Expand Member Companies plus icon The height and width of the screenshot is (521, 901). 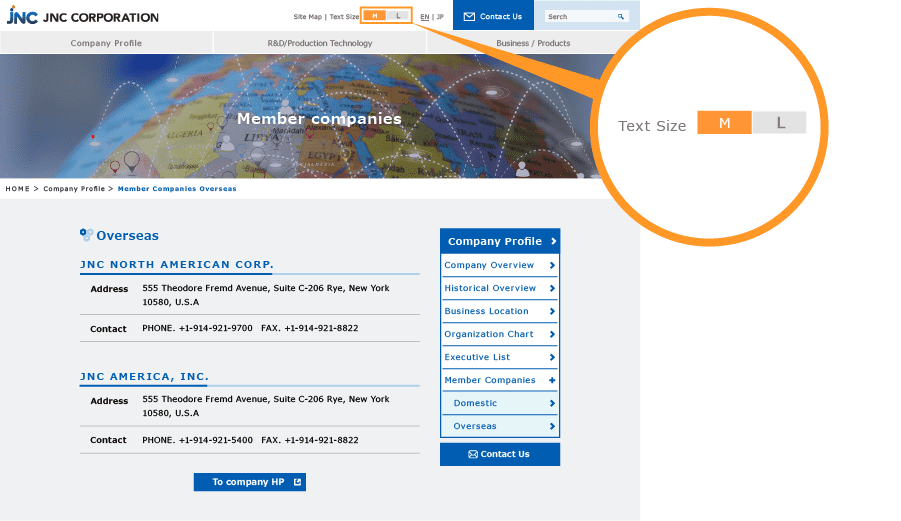point(552,380)
